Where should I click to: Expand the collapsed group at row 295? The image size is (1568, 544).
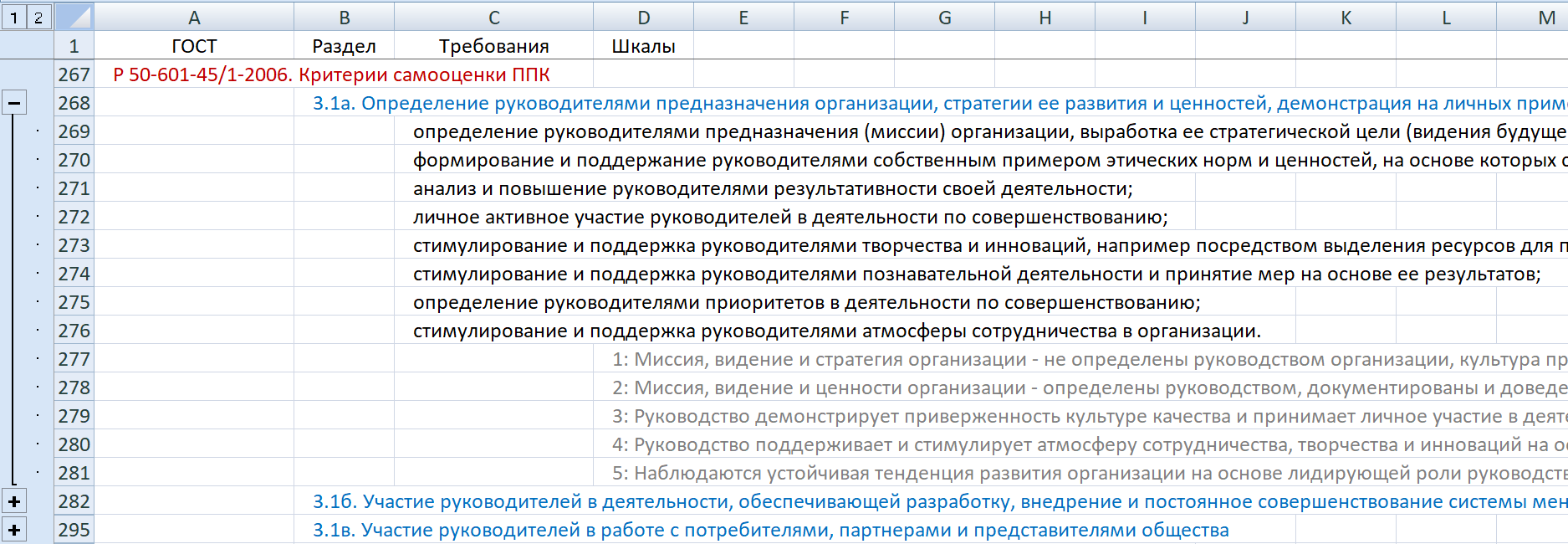pyautogui.click(x=14, y=530)
